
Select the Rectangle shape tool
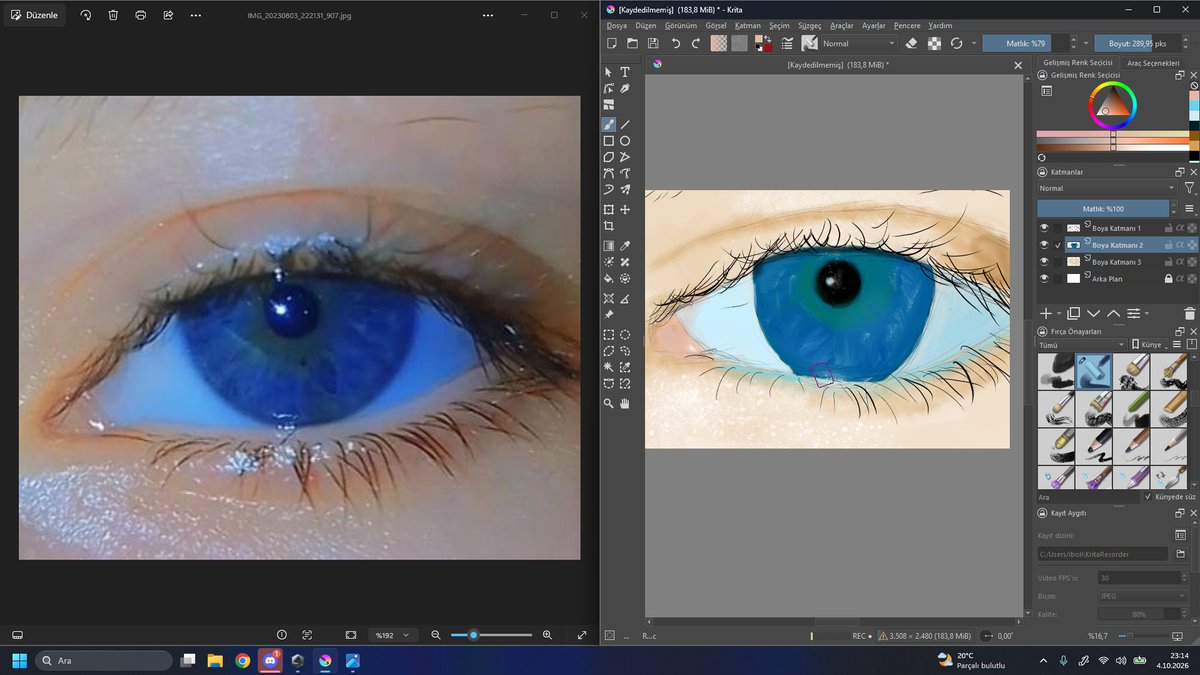(608, 141)
